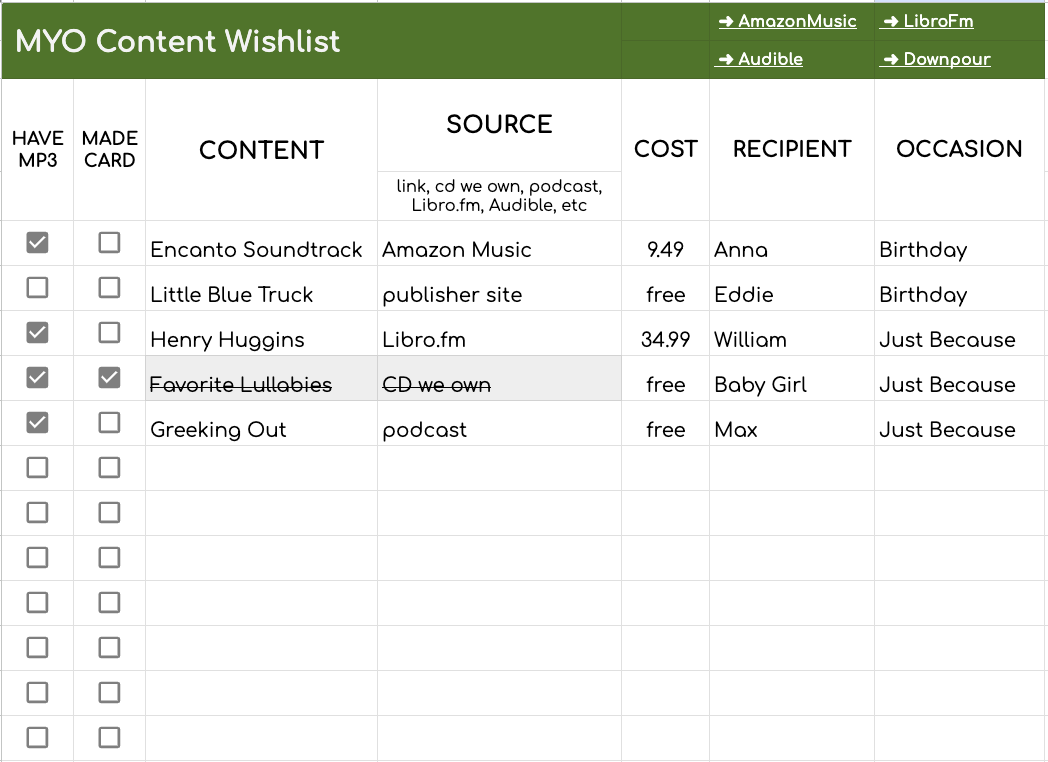
Task: Select the Max recipient cell
Action: 792,423
